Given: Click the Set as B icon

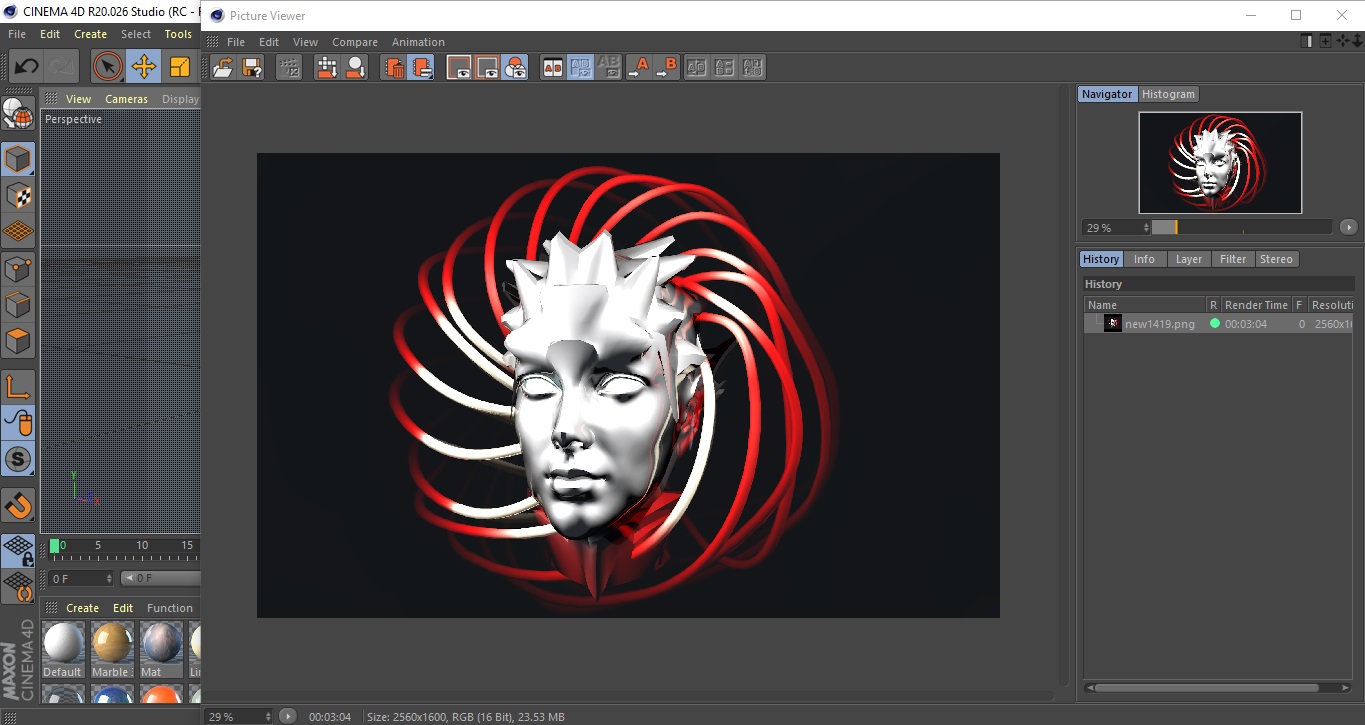Looking at the screenshot, I should pos(666,68).
